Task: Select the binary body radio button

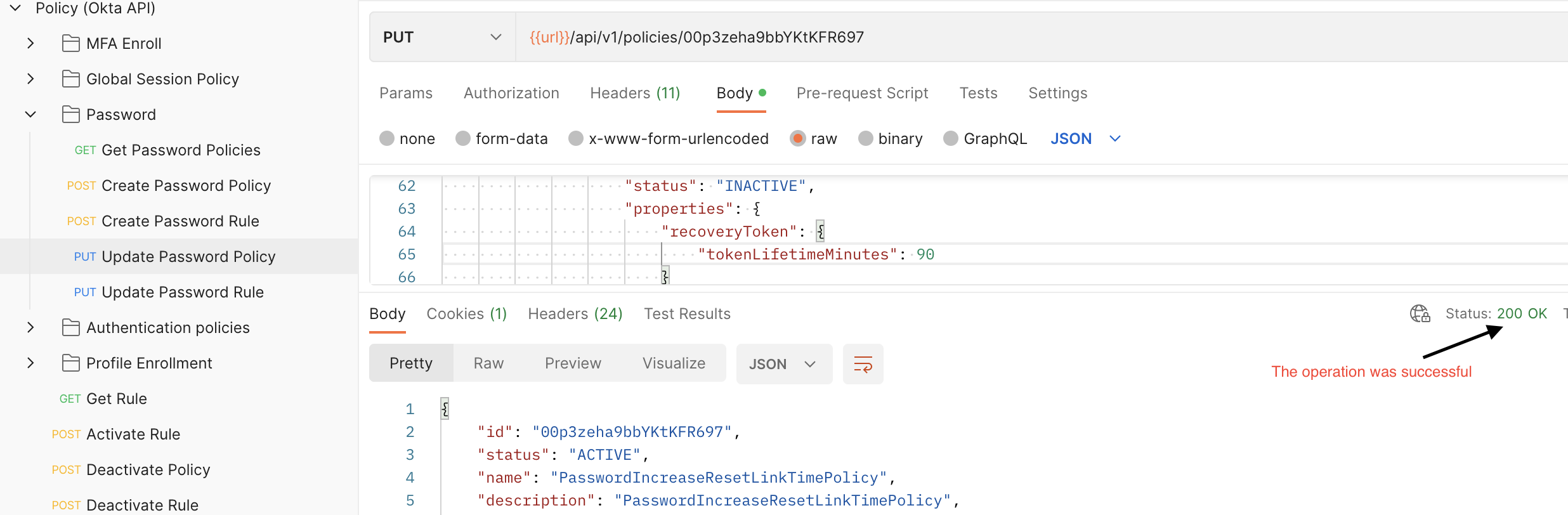Action: [x=865, y=138]
